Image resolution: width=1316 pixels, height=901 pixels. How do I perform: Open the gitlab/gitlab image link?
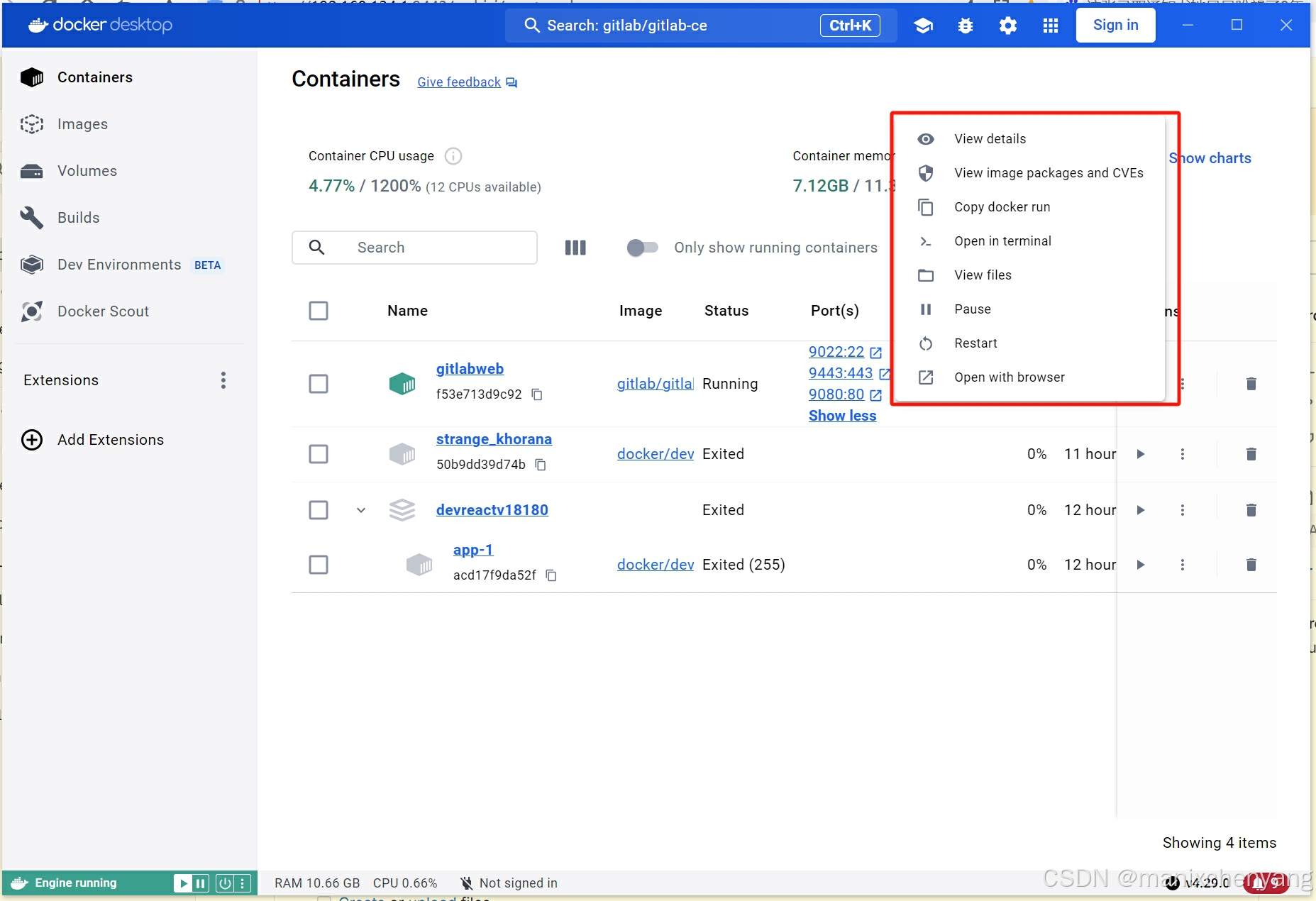pyautogui.click(x=656, y=384)
